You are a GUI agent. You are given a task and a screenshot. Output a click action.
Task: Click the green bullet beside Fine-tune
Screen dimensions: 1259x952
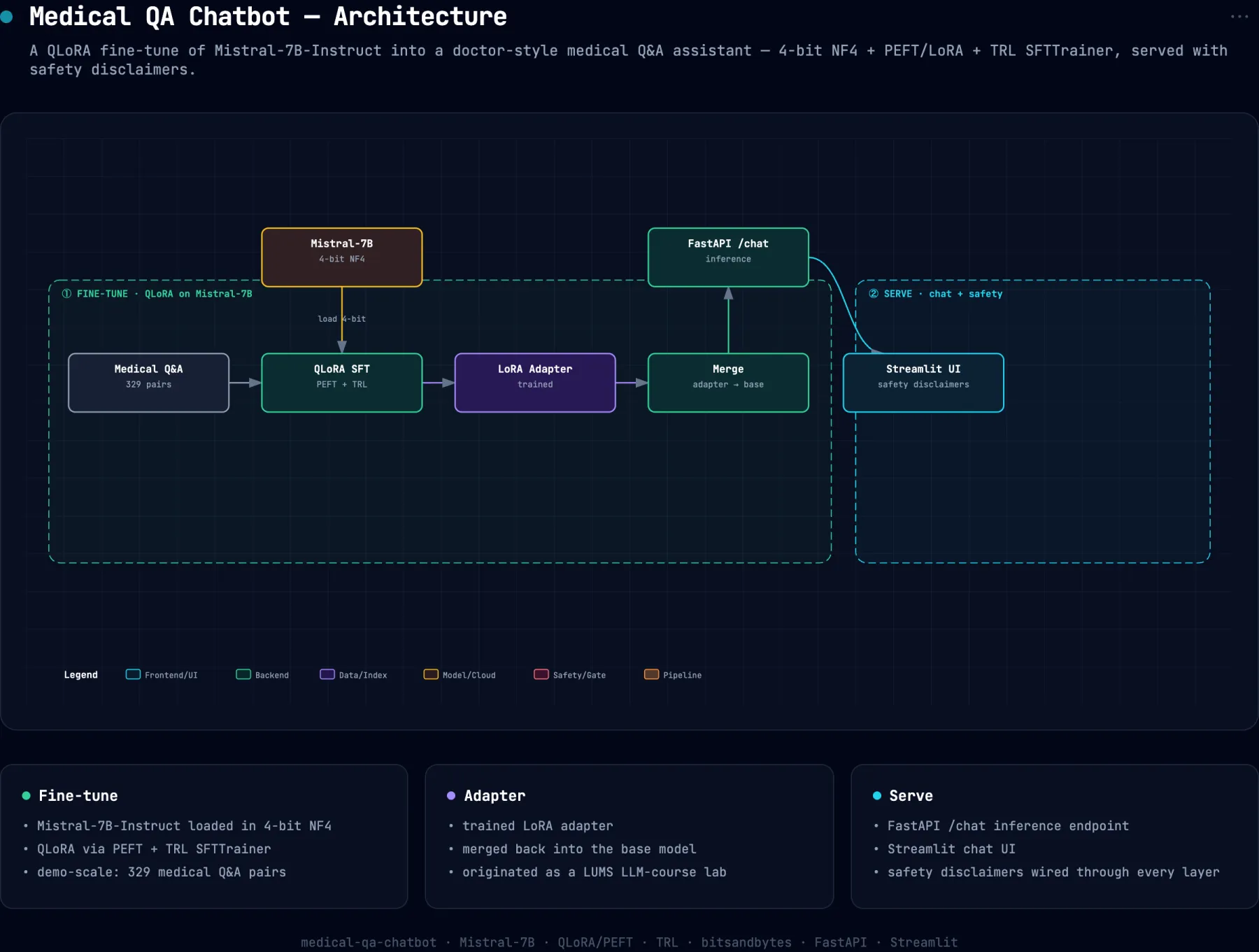[x=27, y=795]
